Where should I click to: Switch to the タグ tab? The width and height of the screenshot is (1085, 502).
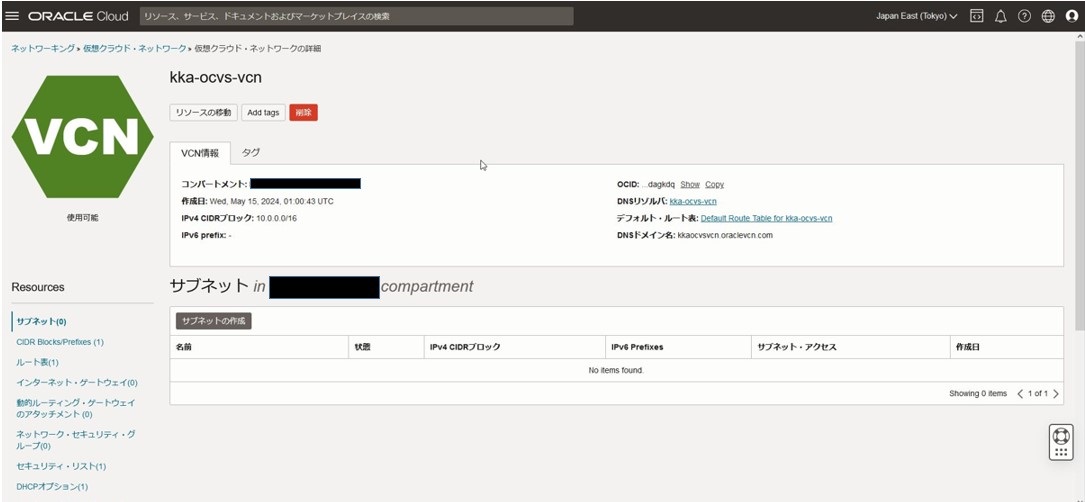[251, 152]
